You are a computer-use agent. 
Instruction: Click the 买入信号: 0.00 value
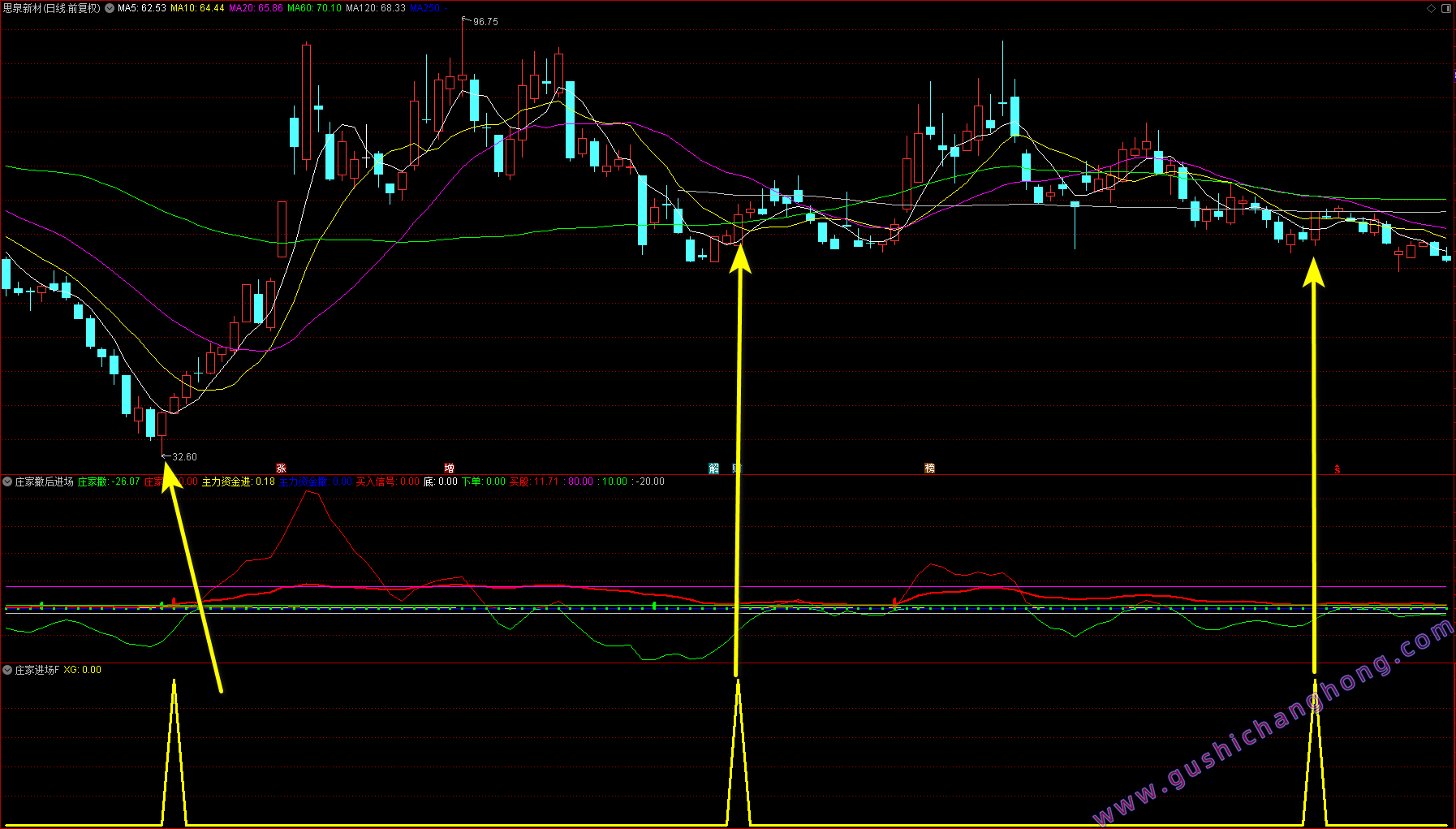(x=388, y=481)
